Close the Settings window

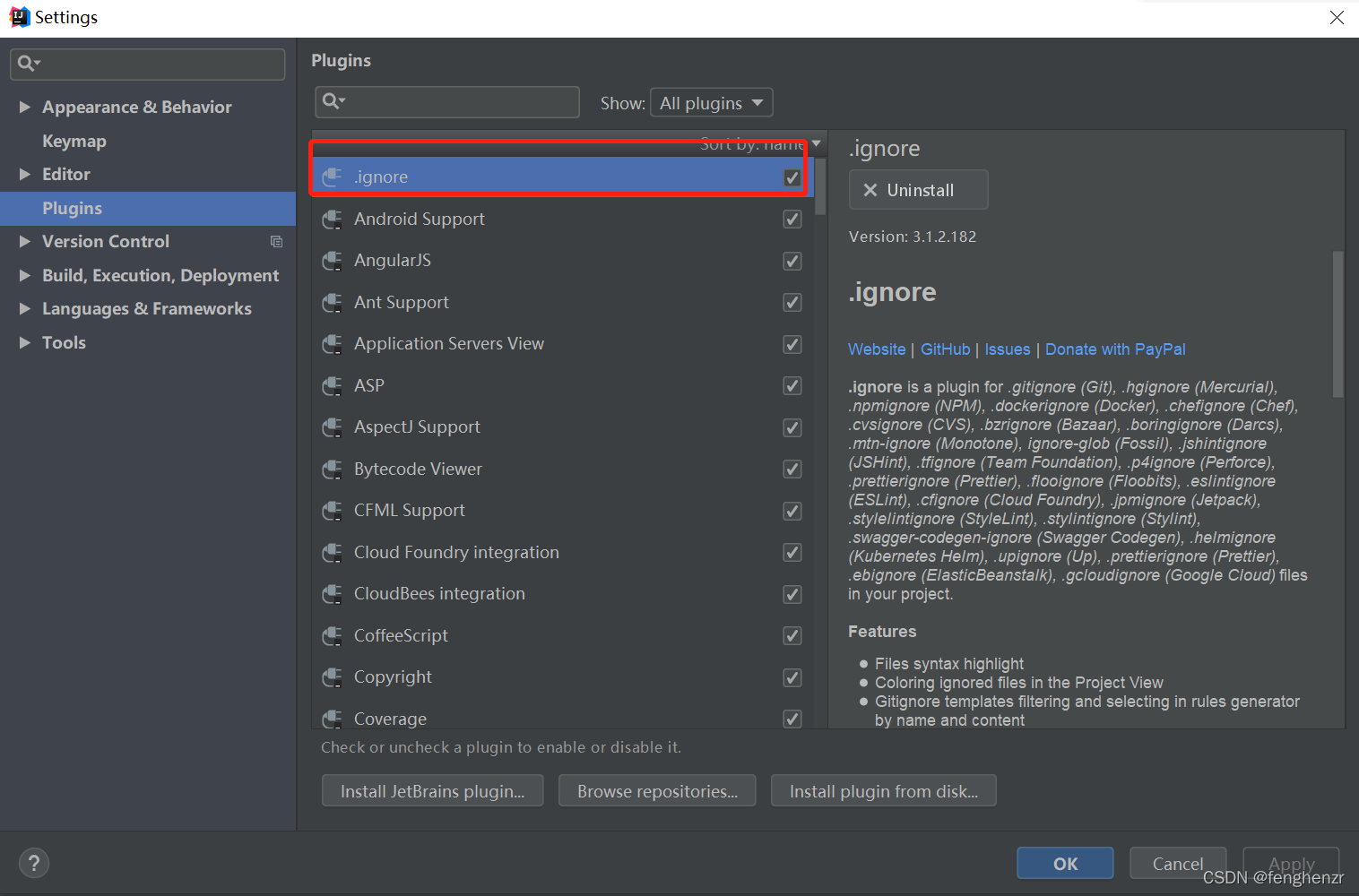[x=1337, y=18]
